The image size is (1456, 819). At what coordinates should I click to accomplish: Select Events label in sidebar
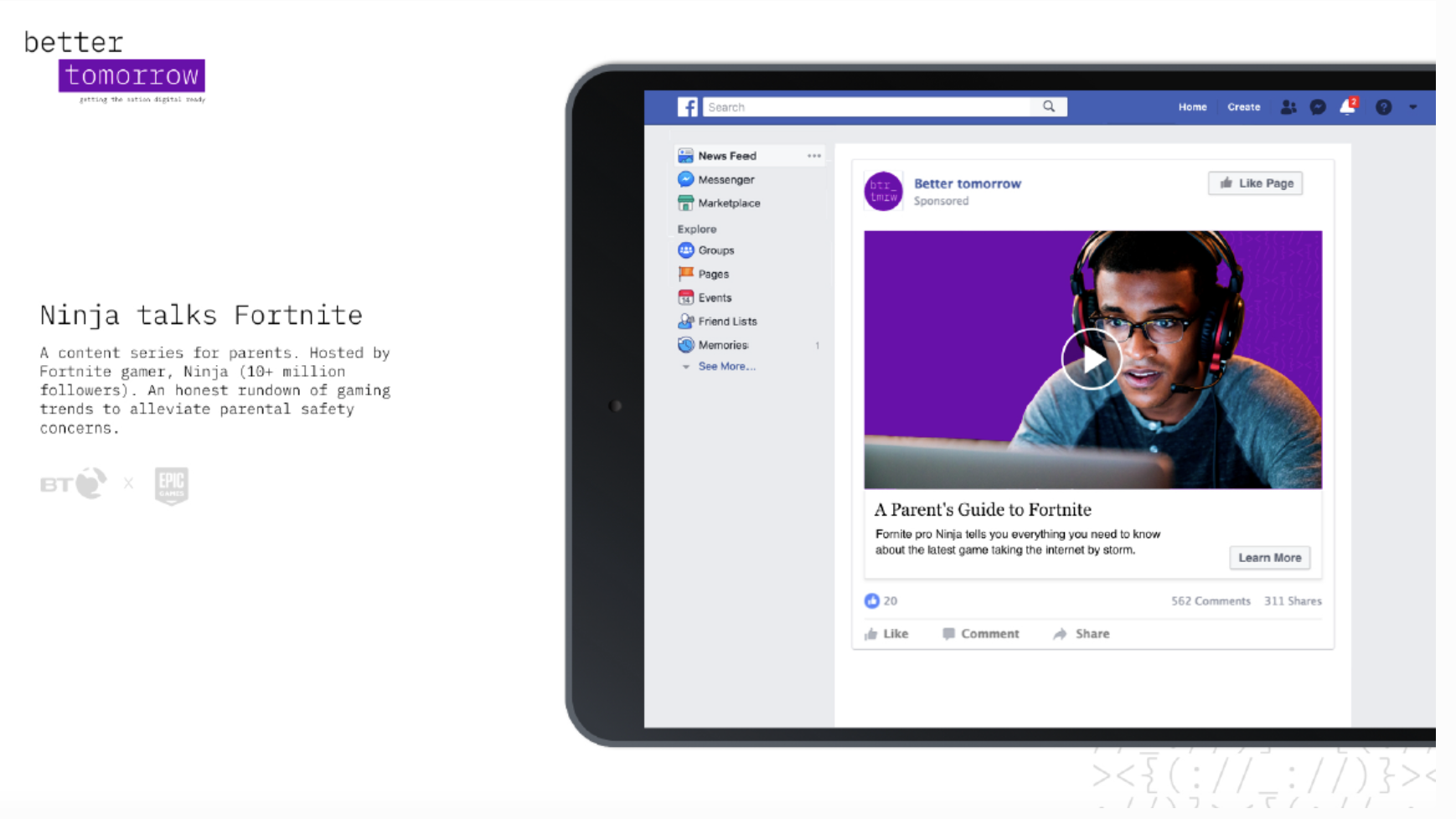(715, 297)
